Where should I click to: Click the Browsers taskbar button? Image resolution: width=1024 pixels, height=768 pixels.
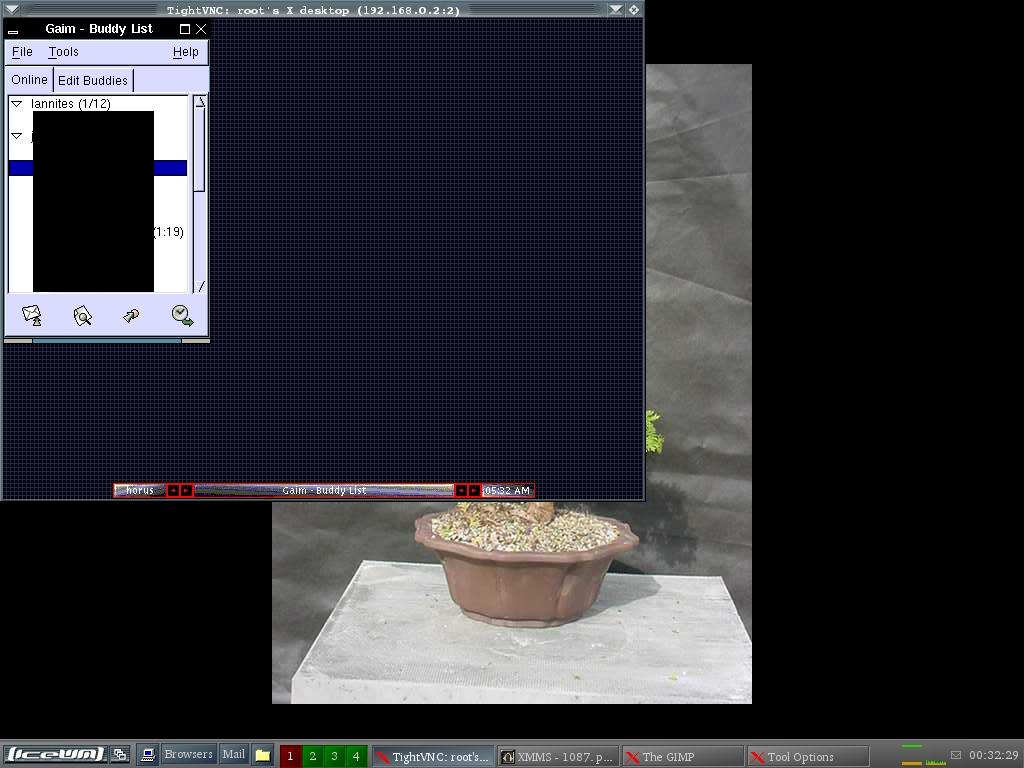[x=188, y=755]
